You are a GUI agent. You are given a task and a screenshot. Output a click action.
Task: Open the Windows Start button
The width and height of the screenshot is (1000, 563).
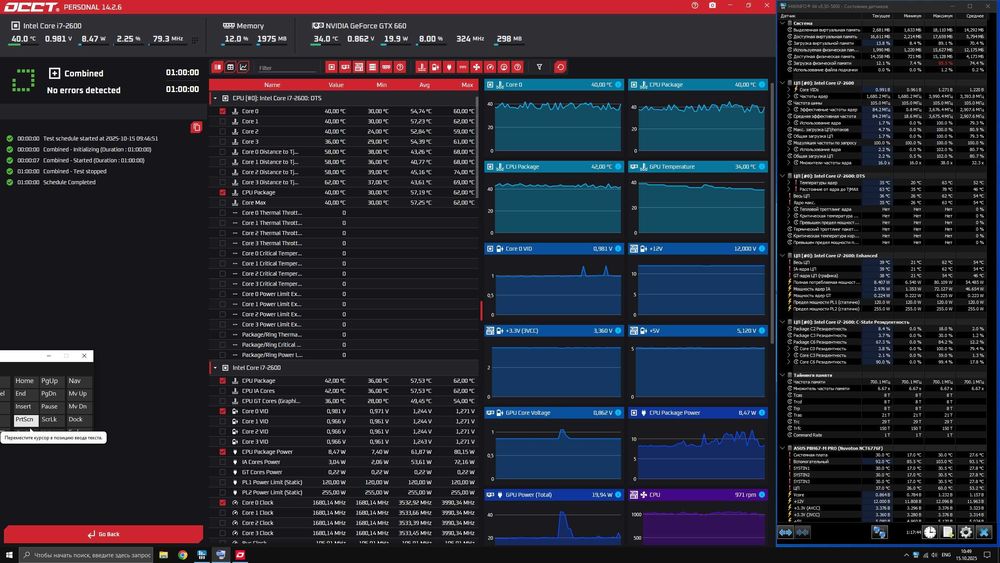point(9,555)
